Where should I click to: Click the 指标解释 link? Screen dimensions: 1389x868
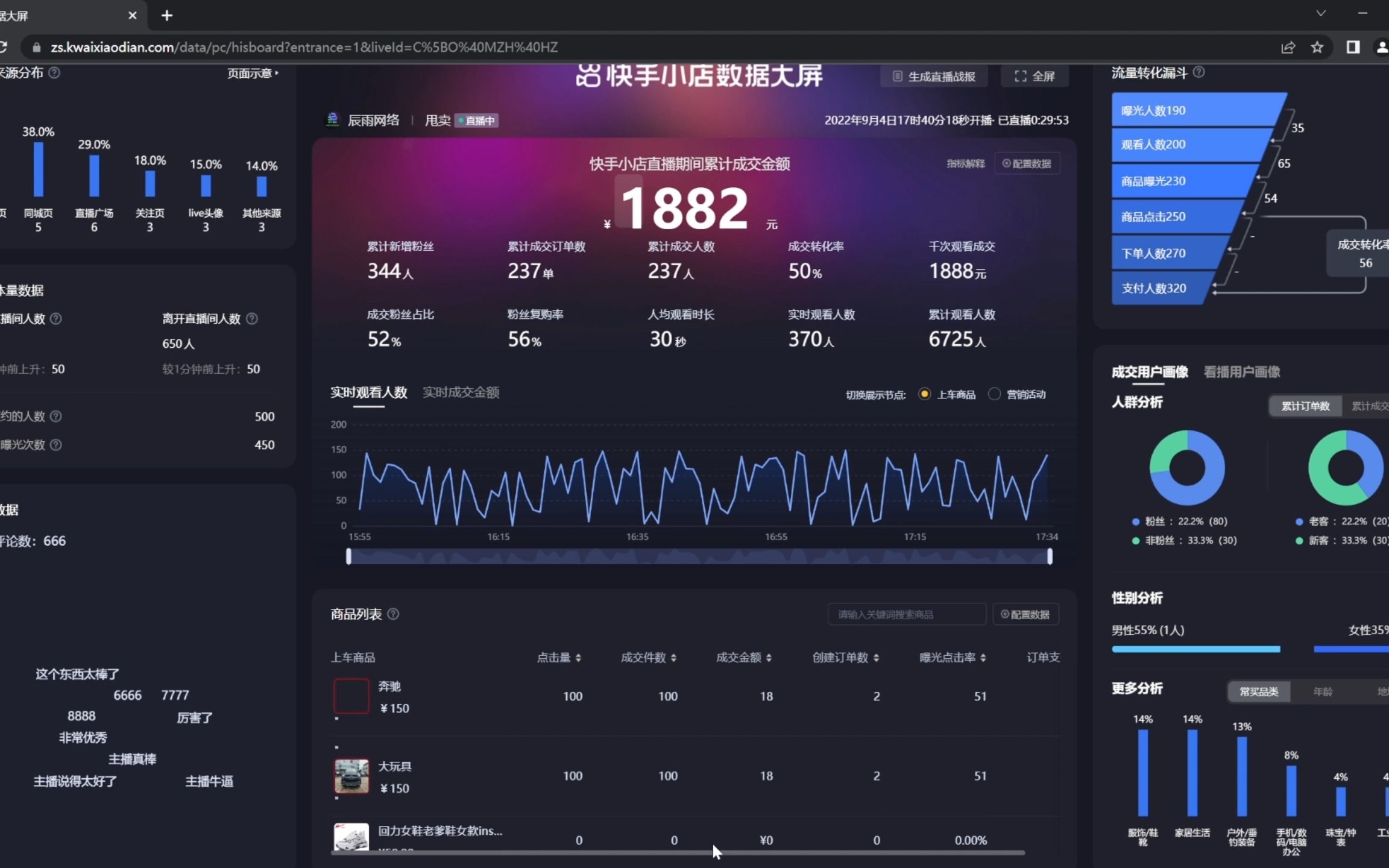[x=966, y=164]
